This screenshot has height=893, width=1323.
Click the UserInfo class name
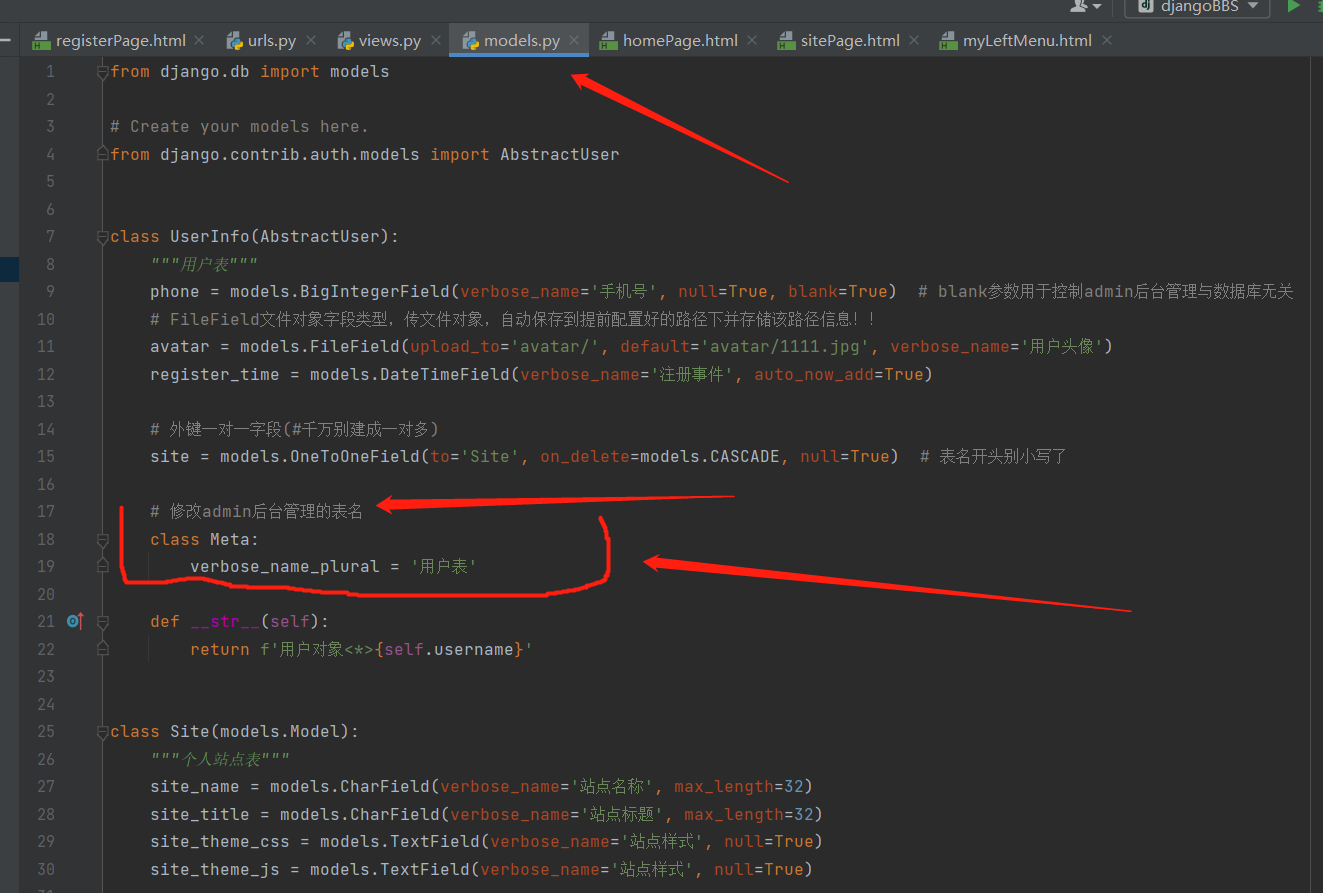click(x=210, y=237)
